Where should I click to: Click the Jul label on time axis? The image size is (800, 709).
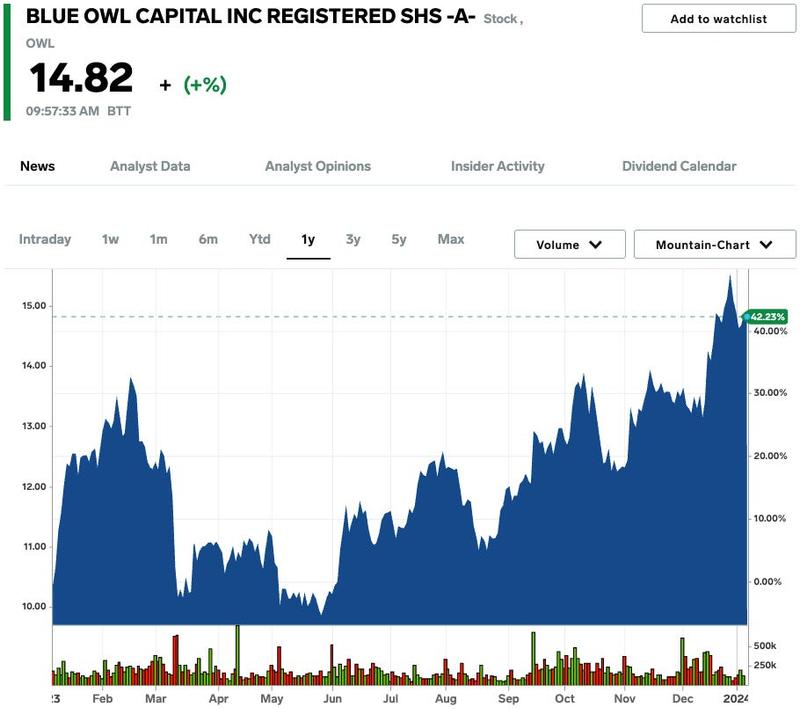pos(390,698)
